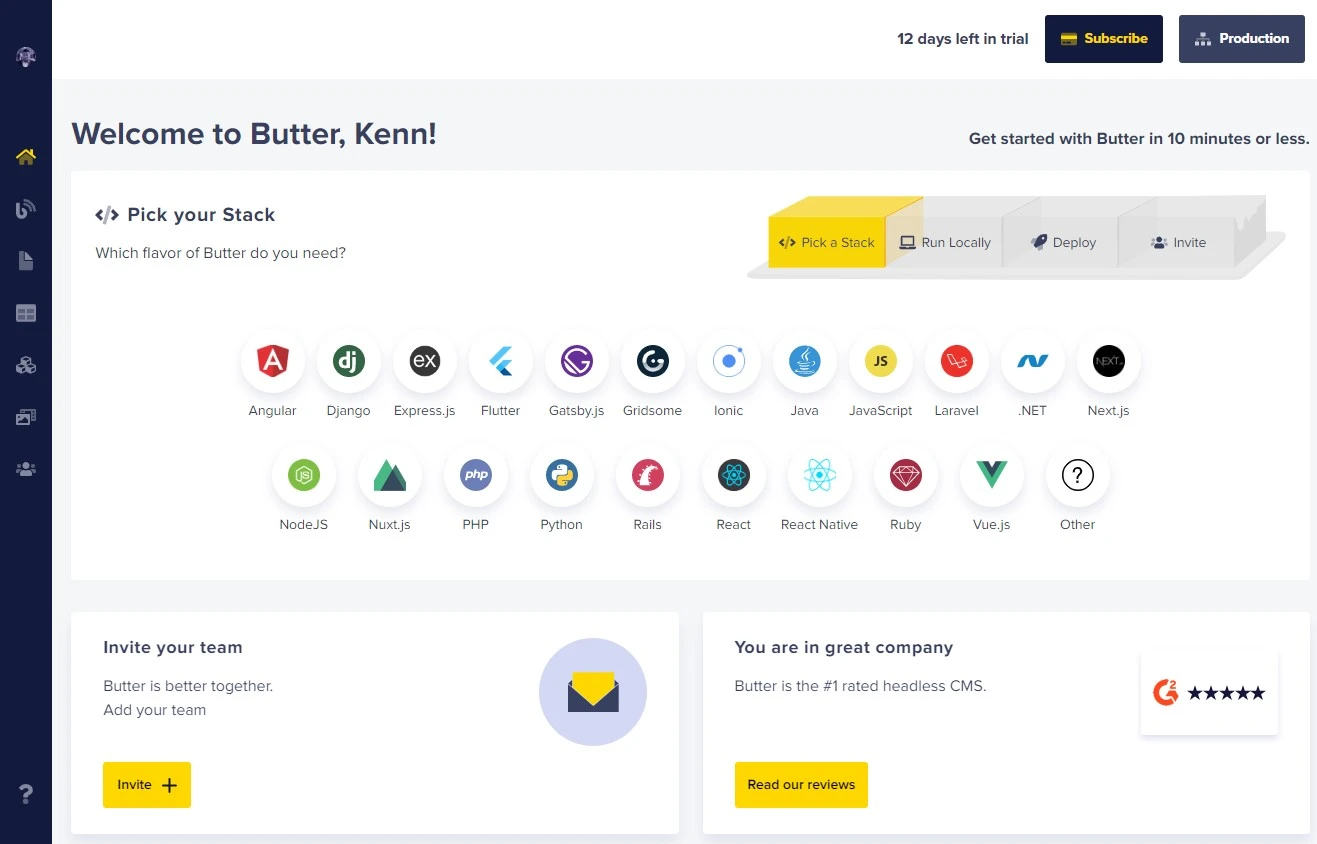
Task: Open the Collections table icon in sidebar
Action: (26, 313)
